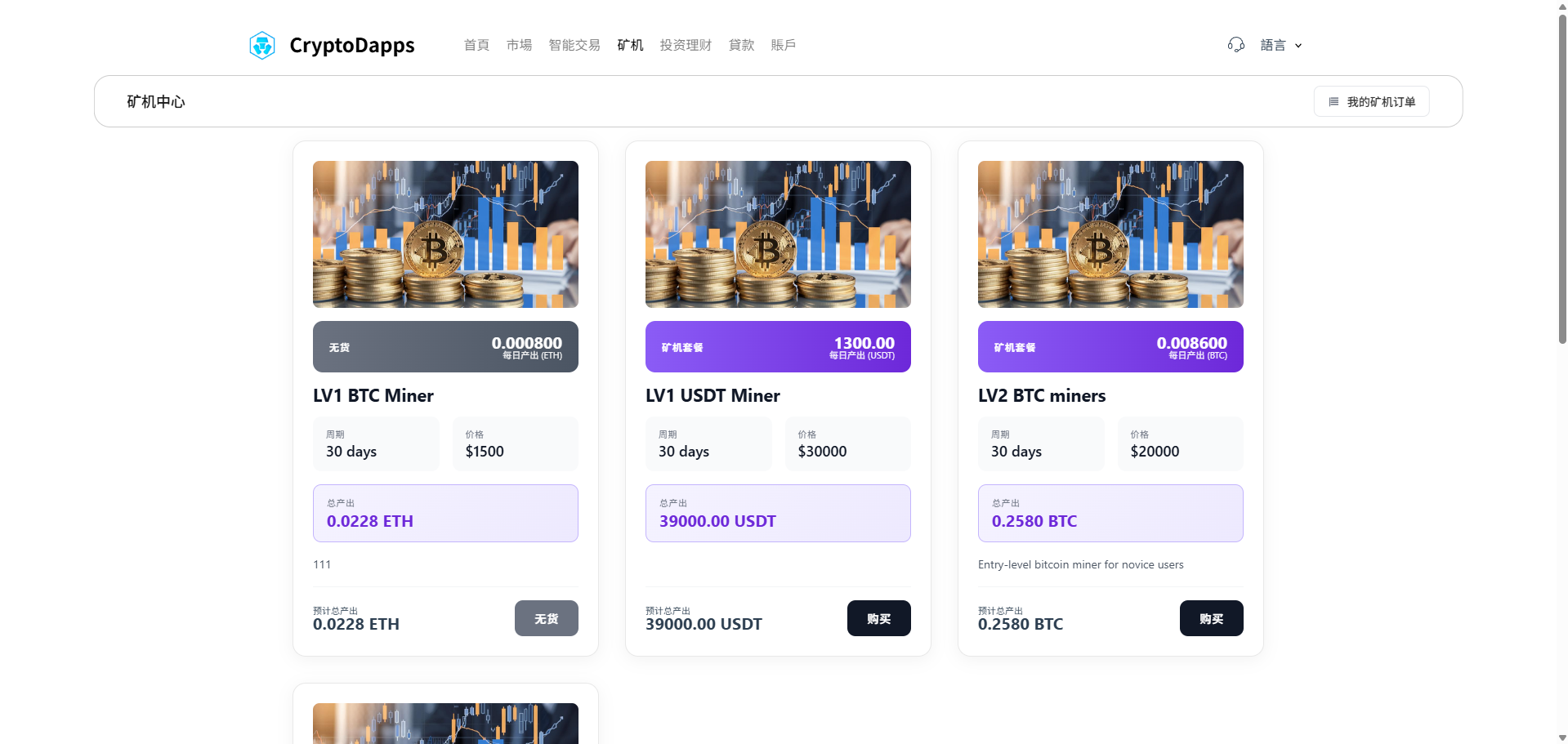This screenshot has height=744, width=1568.
Task: Select LV2 BTC miners product image
Action: 1110,234
